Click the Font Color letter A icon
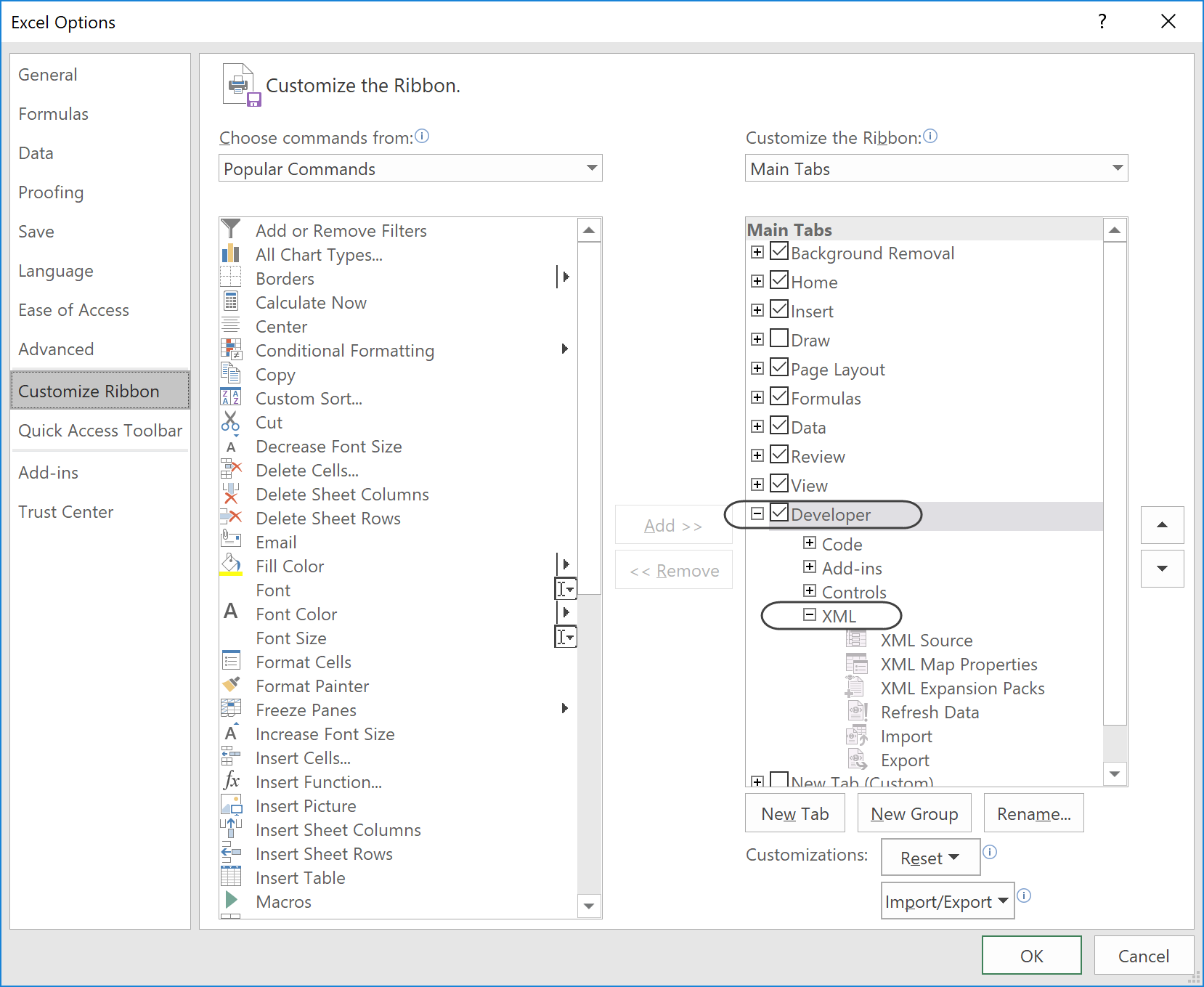Image resolution: width=1204 pixels, height=987 pixels. click(230, 612)
